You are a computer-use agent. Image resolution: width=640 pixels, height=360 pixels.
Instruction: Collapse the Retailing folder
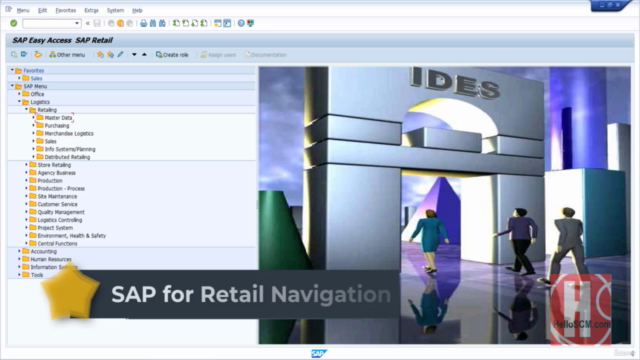(x=27, y=109)
